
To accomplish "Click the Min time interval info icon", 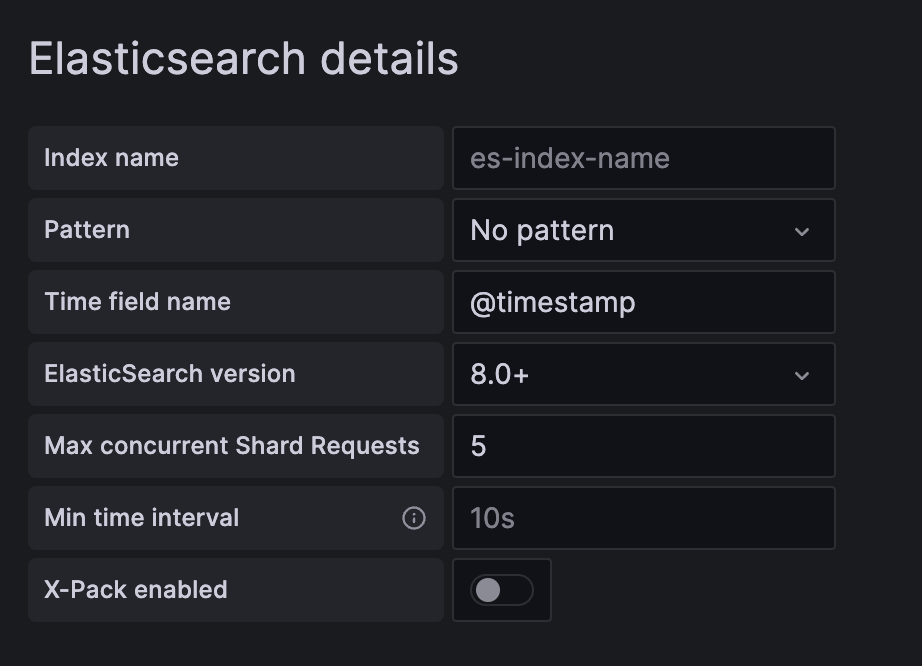I will coord(413,518).
